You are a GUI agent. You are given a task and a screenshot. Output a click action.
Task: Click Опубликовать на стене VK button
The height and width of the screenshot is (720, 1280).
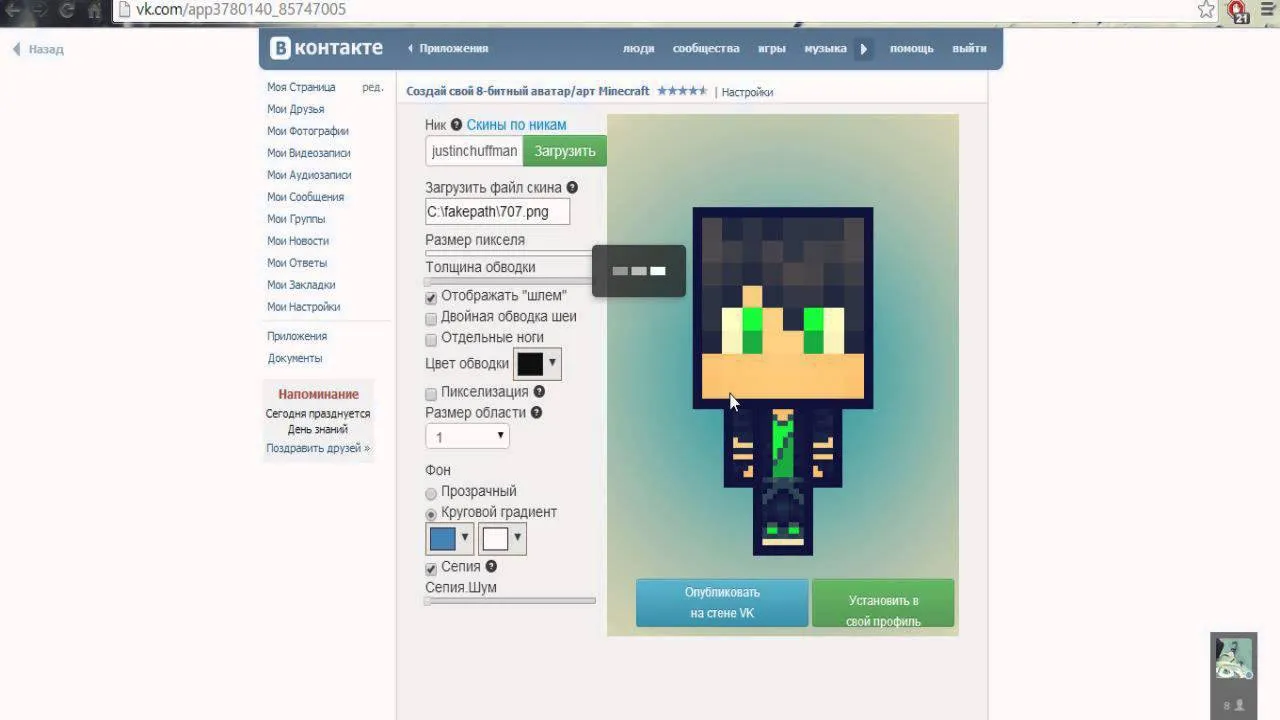tap(722, 603)
